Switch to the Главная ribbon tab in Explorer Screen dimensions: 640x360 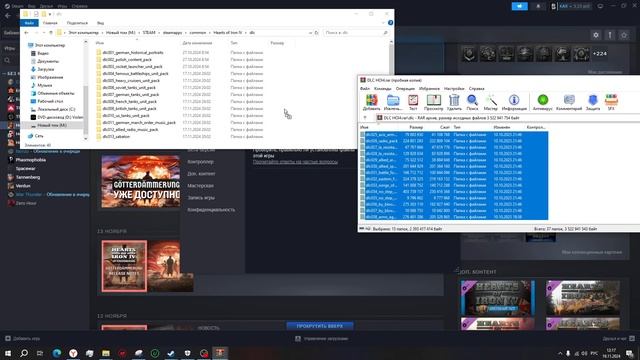click(50, 23)
